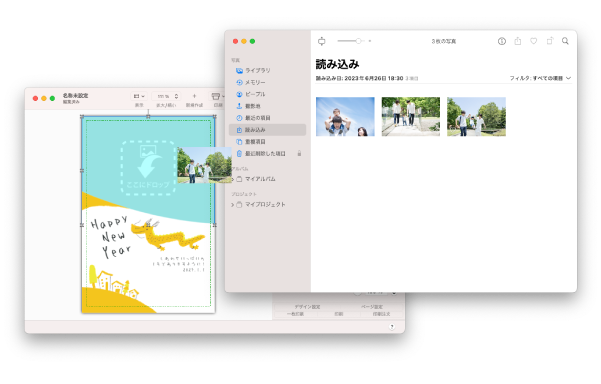The height and width of the screenshot is (384, 601).
Task: Open 最近削除した項目 in the Photos sidebar
Action: [265, 154]
